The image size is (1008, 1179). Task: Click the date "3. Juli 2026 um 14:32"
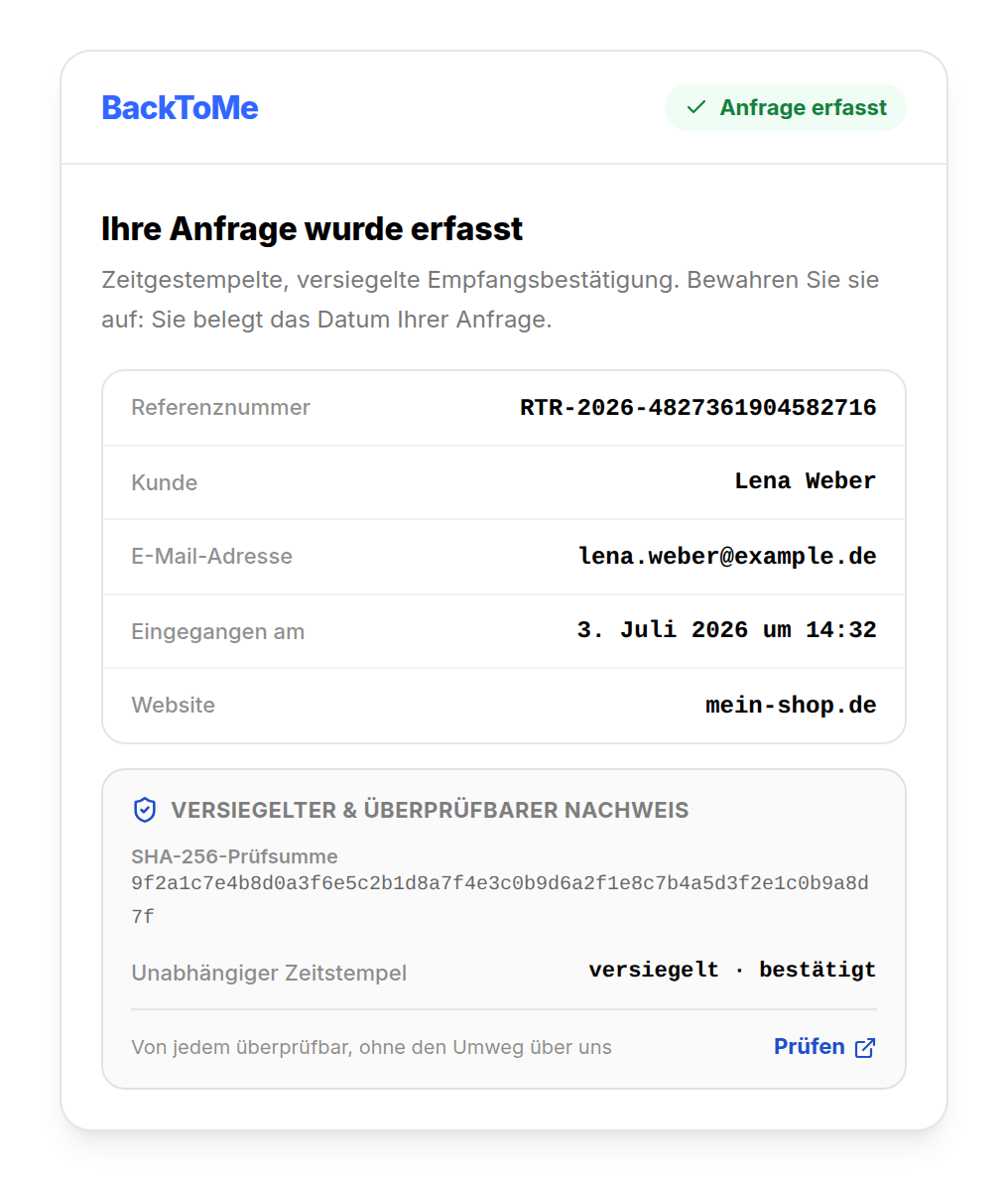click(726, 630)
